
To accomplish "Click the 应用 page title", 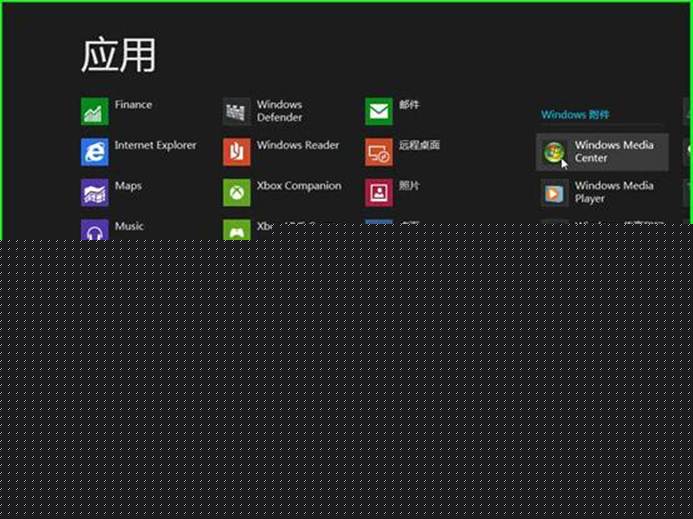I will 118,55.
